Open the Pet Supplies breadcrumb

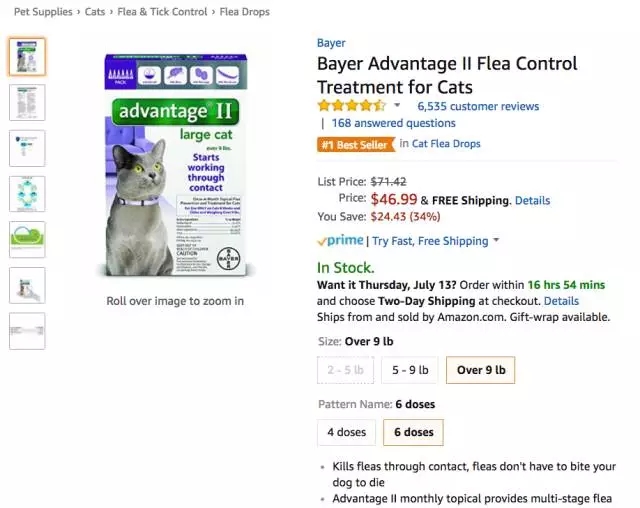click(x=43, y=12)
